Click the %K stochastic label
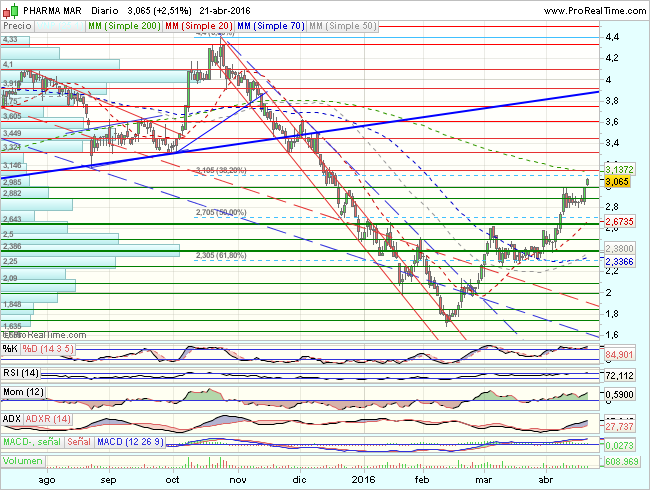The image size is (650, 490). click(10, 349)
